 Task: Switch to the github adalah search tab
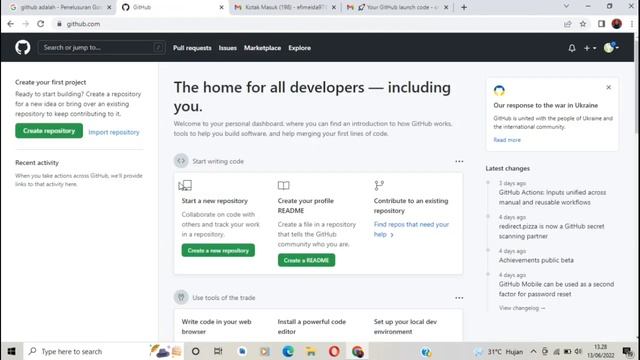coord(60,7)
